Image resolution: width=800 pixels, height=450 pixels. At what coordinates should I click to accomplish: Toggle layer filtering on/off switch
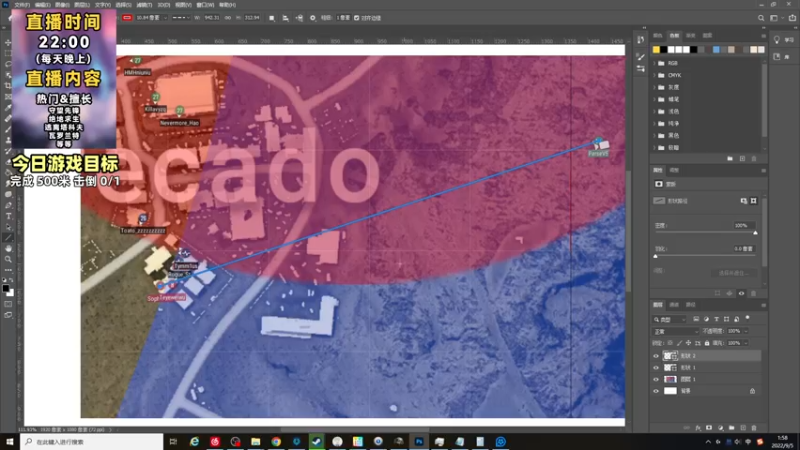(747, 318)
